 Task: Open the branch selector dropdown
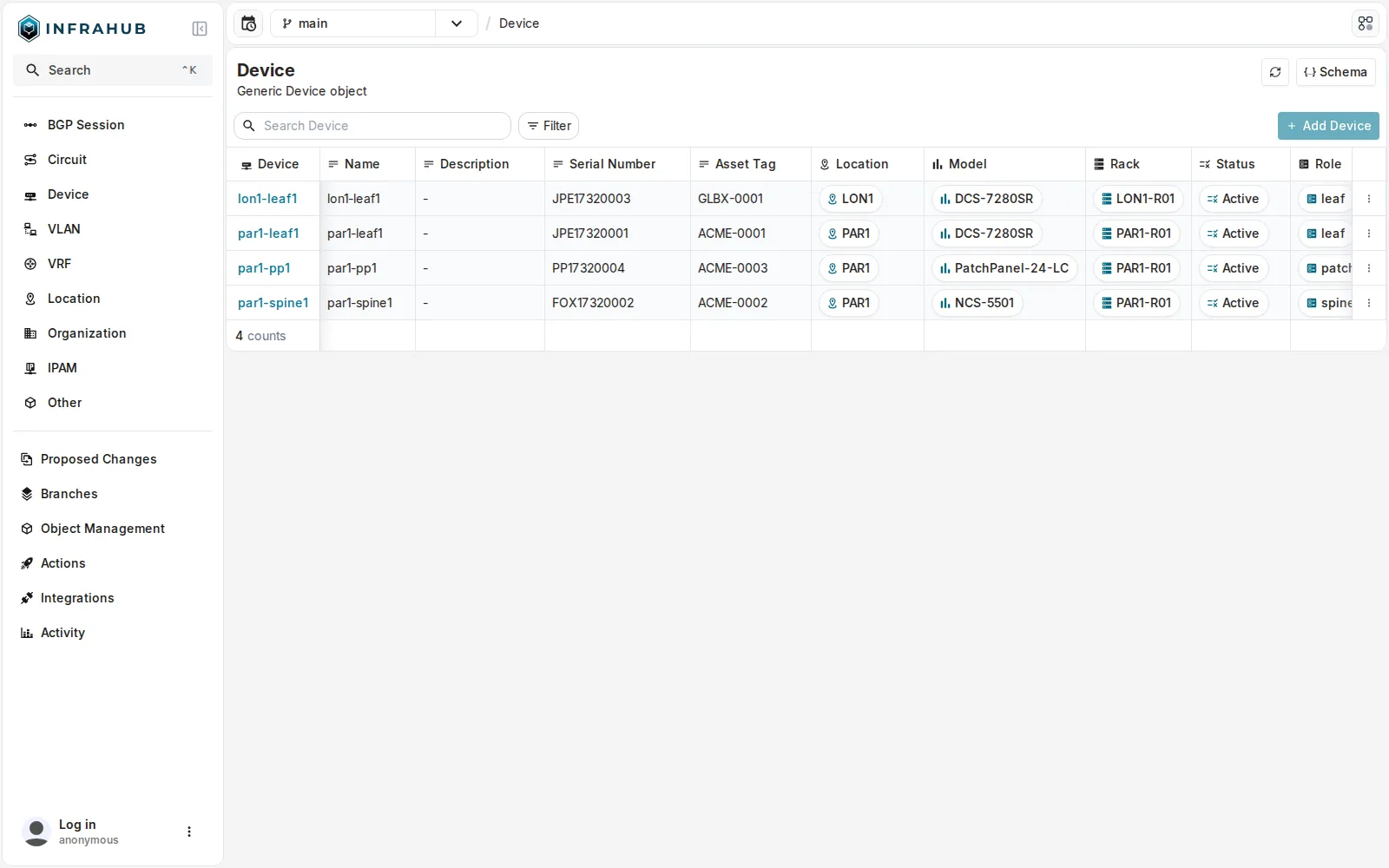pos(457,23)
